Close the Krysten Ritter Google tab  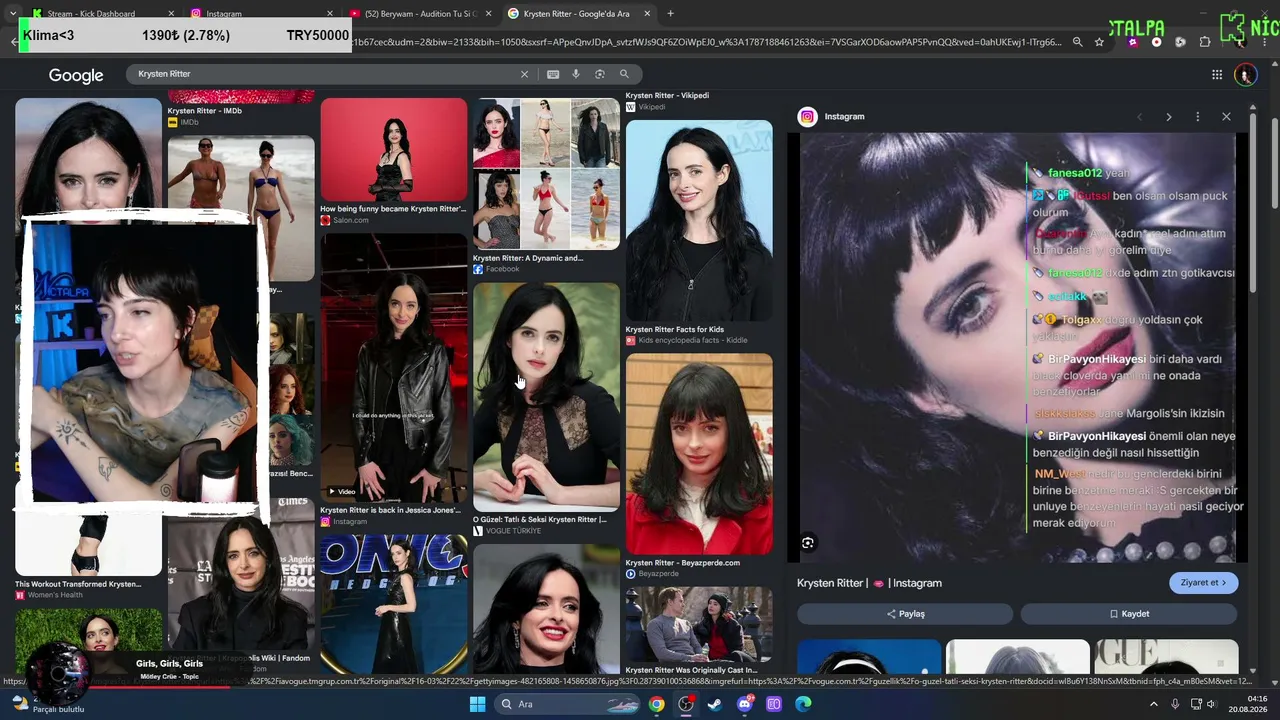[x=647, y=14]
